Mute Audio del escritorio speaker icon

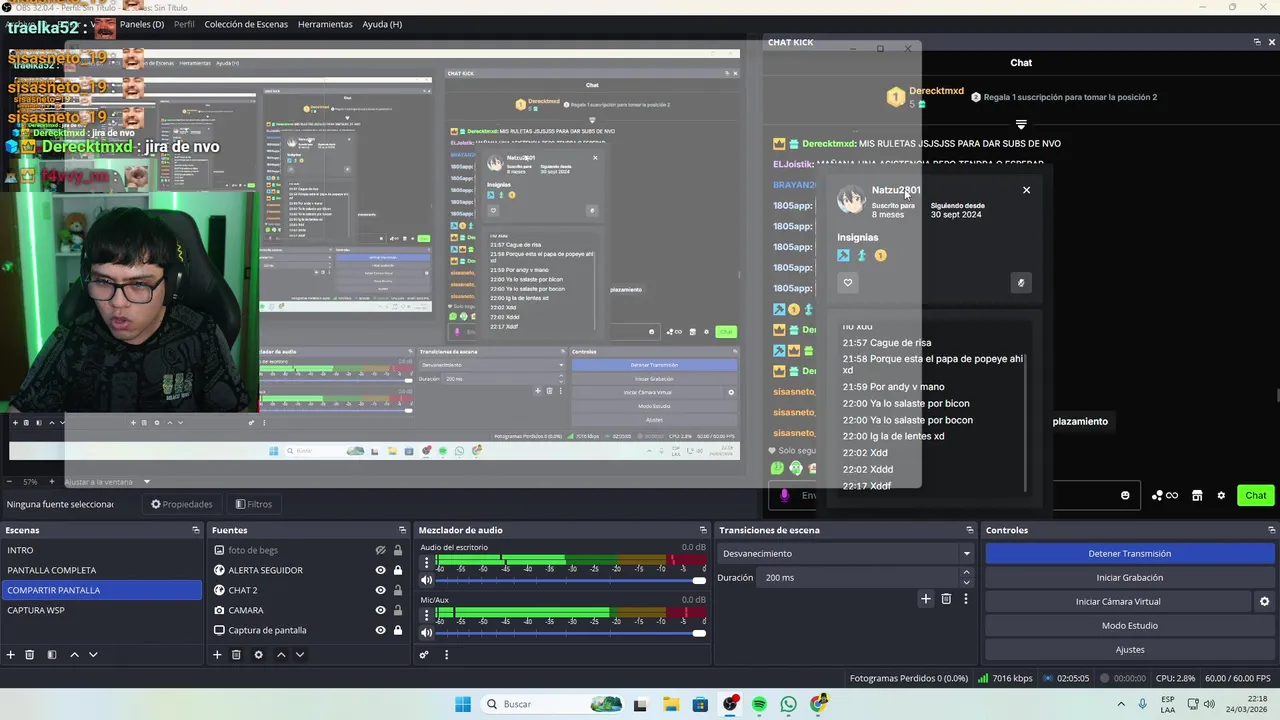click(x=426, y=580)
